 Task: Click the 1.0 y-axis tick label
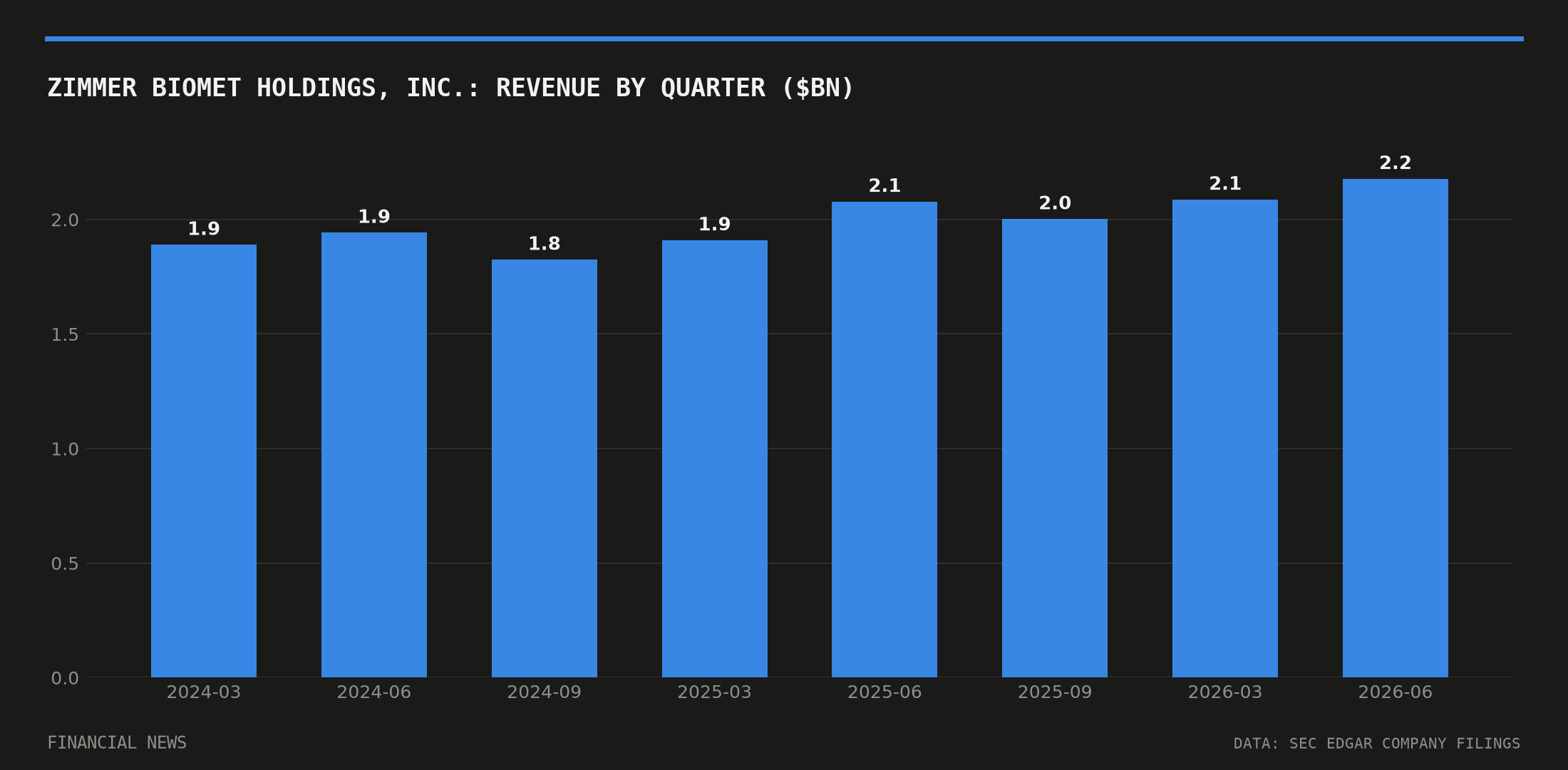tap(65, 449)
